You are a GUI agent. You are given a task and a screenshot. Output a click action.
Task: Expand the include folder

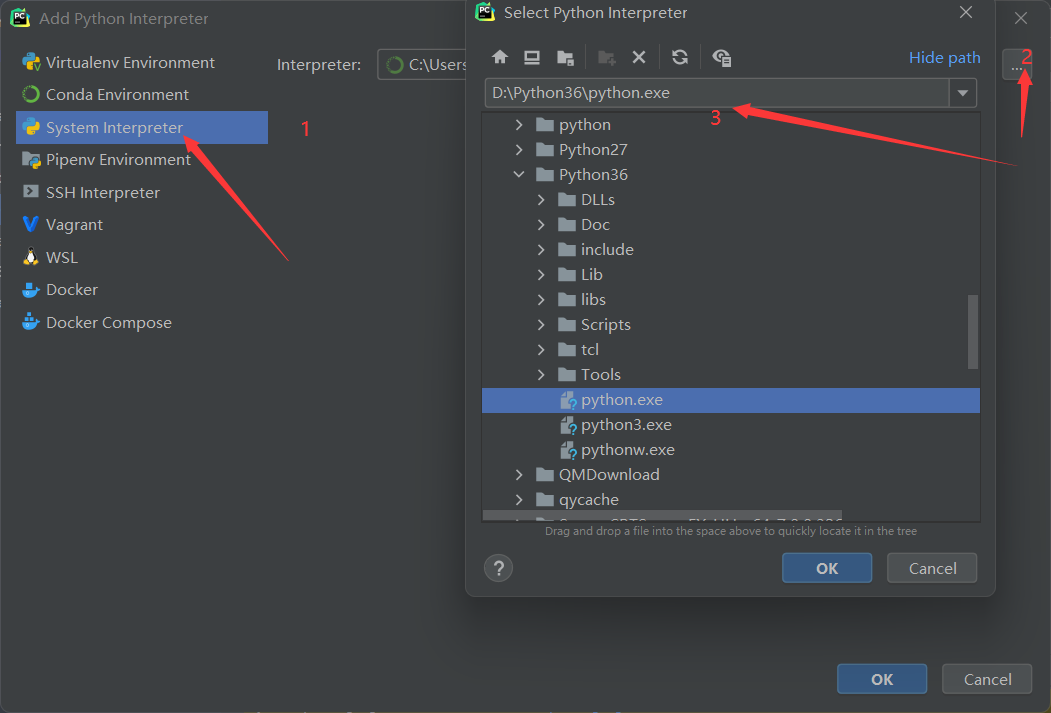(x=541, y=249)
